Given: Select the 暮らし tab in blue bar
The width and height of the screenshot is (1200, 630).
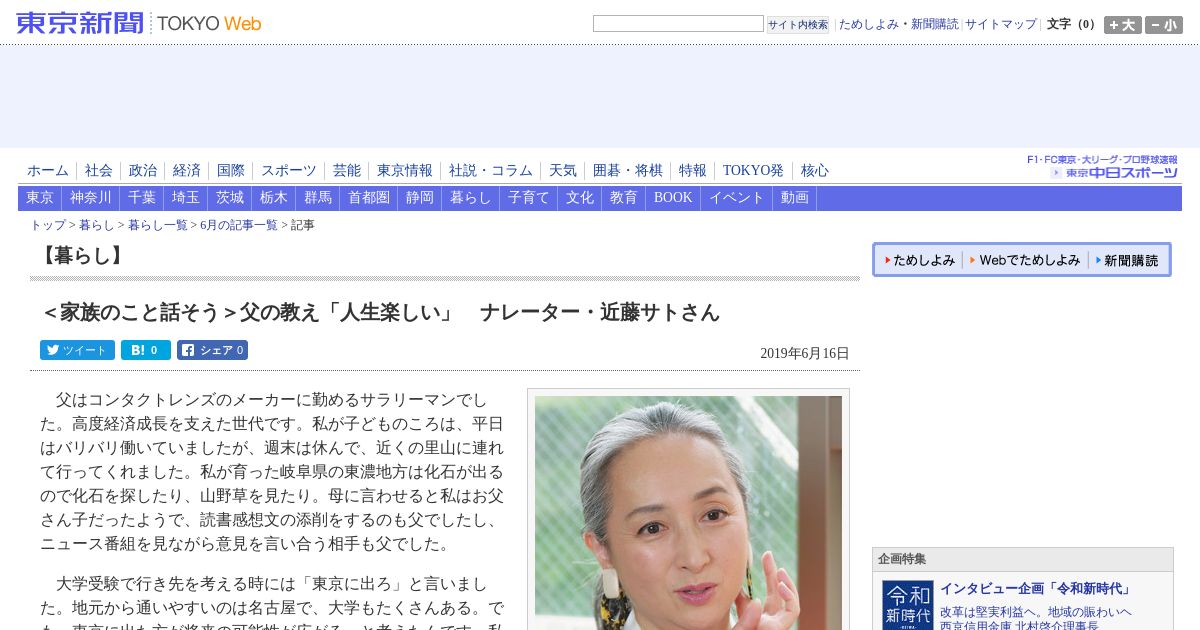Looking at the screenshot, I should point(471,198).
